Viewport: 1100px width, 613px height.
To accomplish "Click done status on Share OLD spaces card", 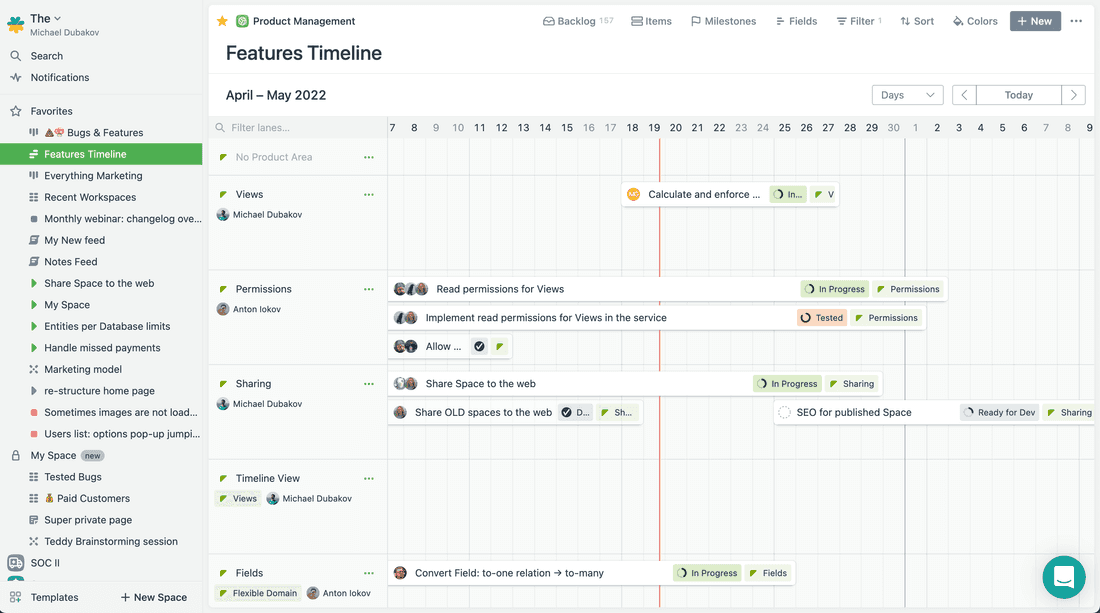I will coord(566,412).
